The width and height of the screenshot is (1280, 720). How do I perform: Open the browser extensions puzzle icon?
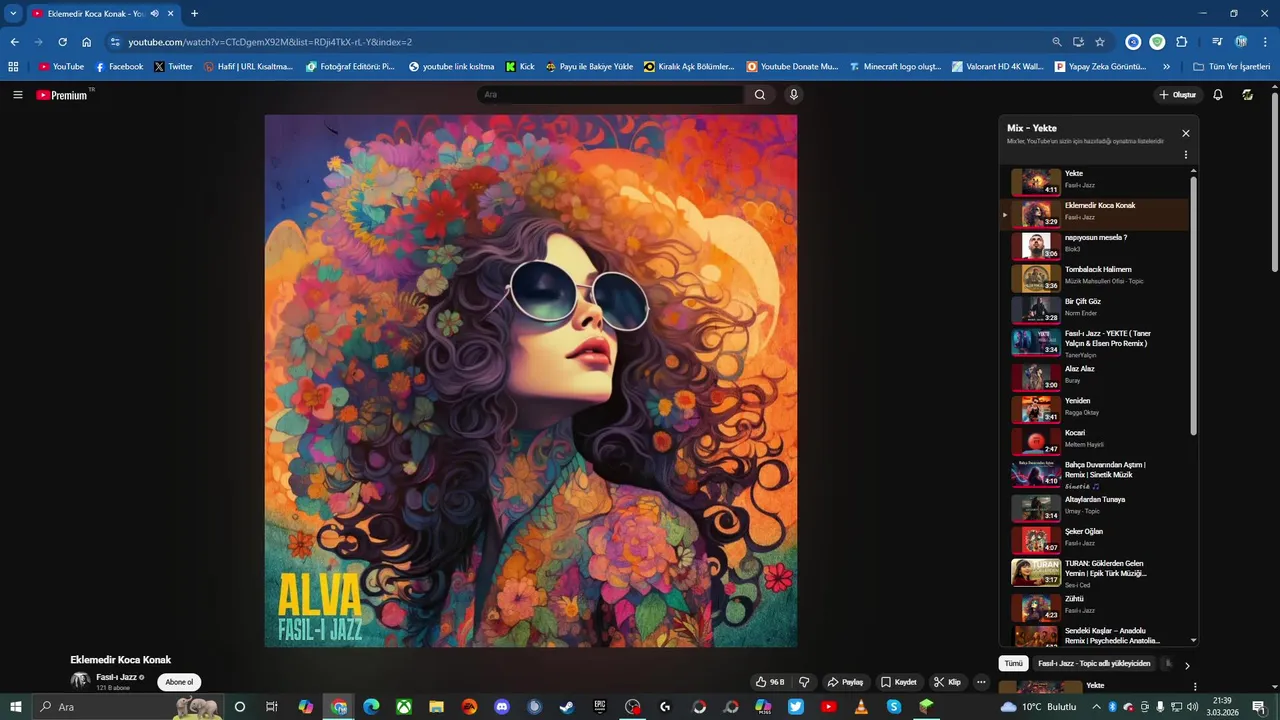(x=1181, y=42)
